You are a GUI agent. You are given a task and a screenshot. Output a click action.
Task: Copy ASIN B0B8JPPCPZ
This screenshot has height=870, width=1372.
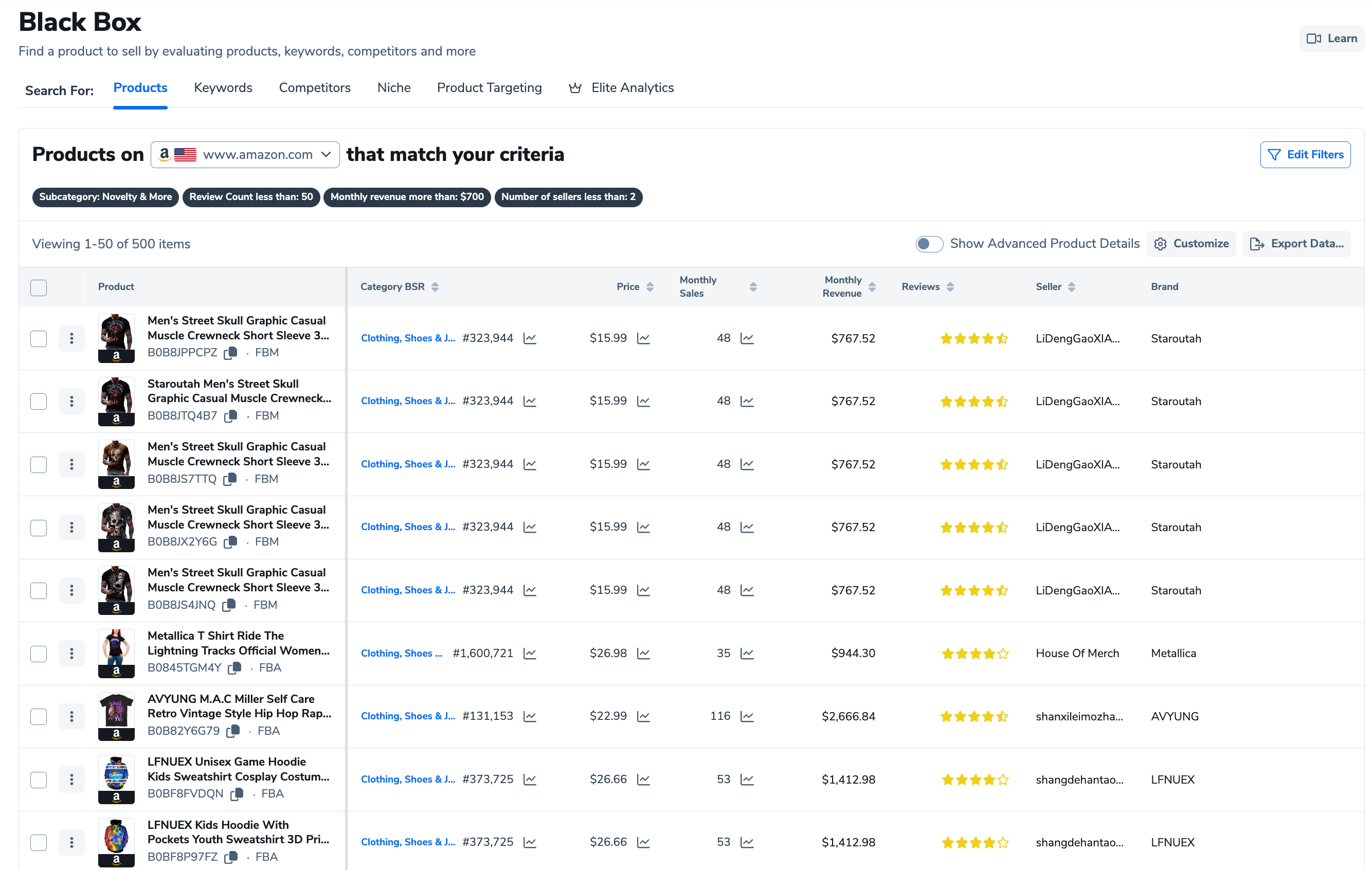[x=231, y=353]
